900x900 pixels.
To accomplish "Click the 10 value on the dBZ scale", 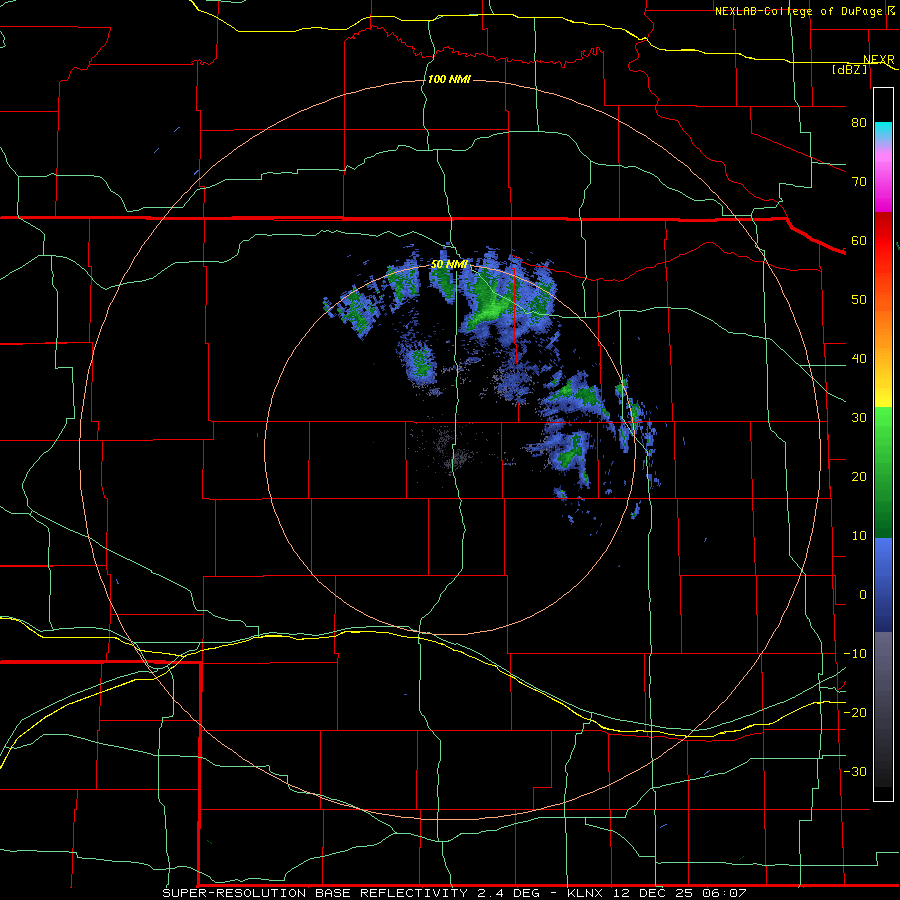I will pyautogui.click(x=859, y=536).
